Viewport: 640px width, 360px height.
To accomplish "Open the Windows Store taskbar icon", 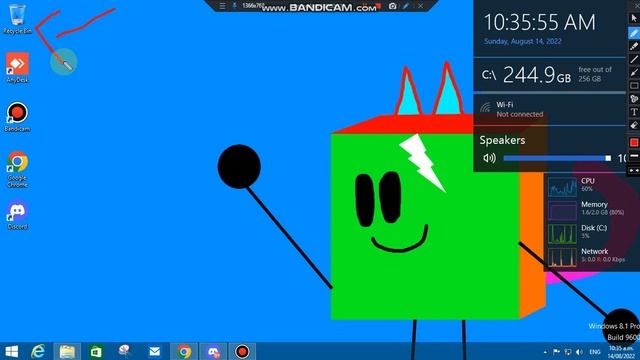I will pos(96,351).
